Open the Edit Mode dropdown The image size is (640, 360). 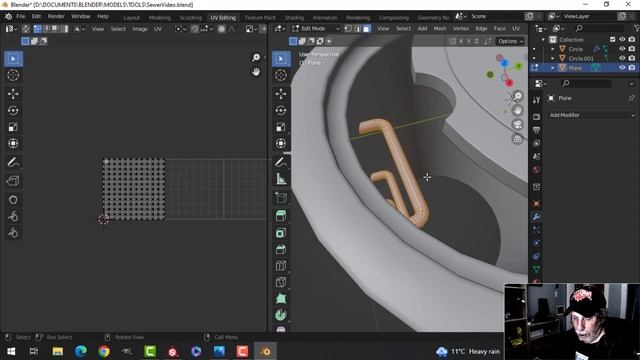pos(316,29)
